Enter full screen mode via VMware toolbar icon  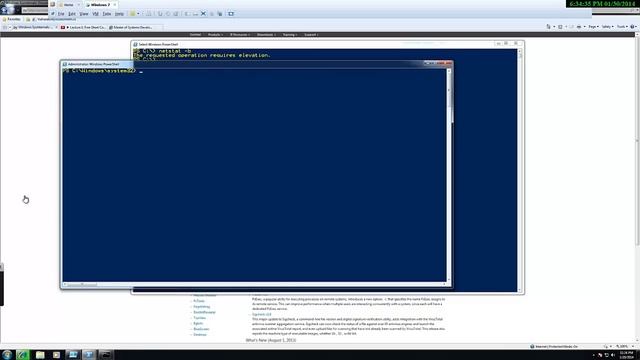pos(231,13)
